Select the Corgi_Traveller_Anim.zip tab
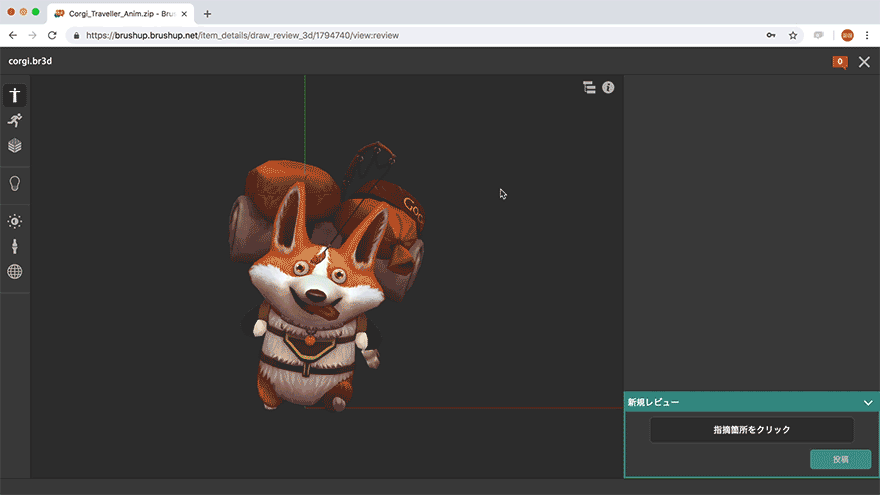Screen dimensions: 880x495 (x=121, y=14)
